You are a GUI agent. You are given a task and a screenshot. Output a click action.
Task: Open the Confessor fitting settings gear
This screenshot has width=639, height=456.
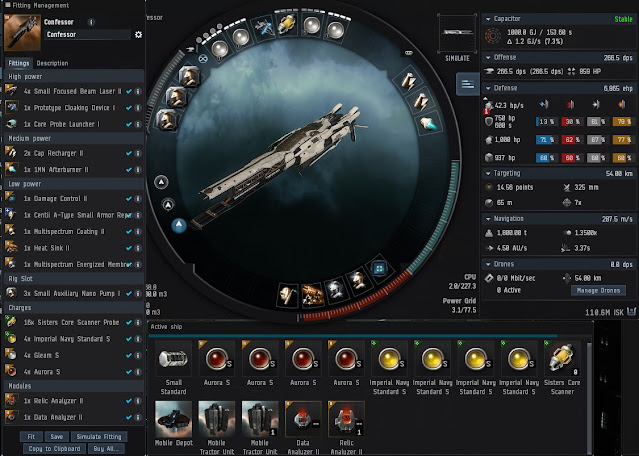coord(139,35)
